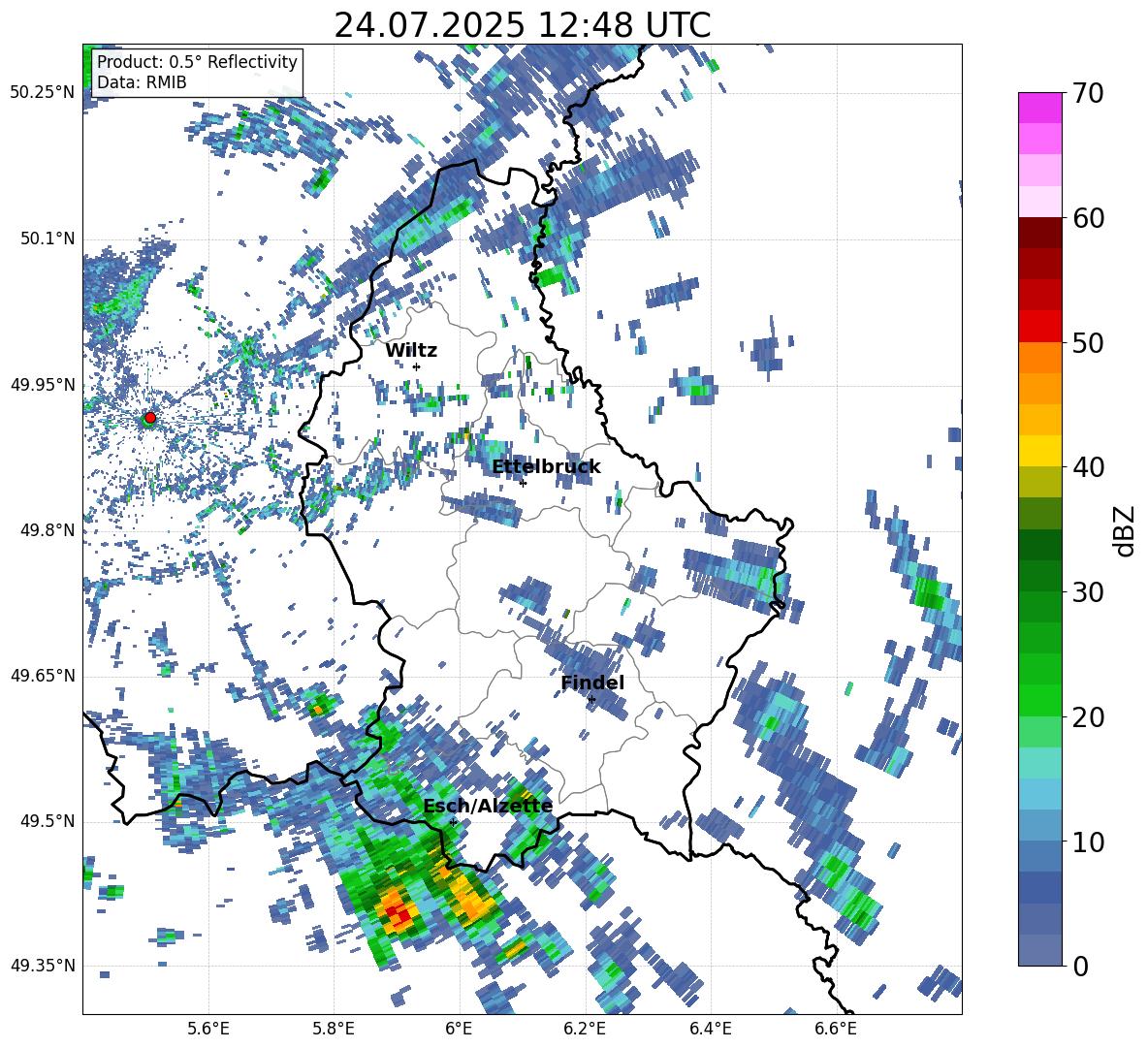Click the Product: 0.5° Reflectivity text
Viewport: 1148px width, 1048px height.
pyautogui.click(x=197, y=61)
